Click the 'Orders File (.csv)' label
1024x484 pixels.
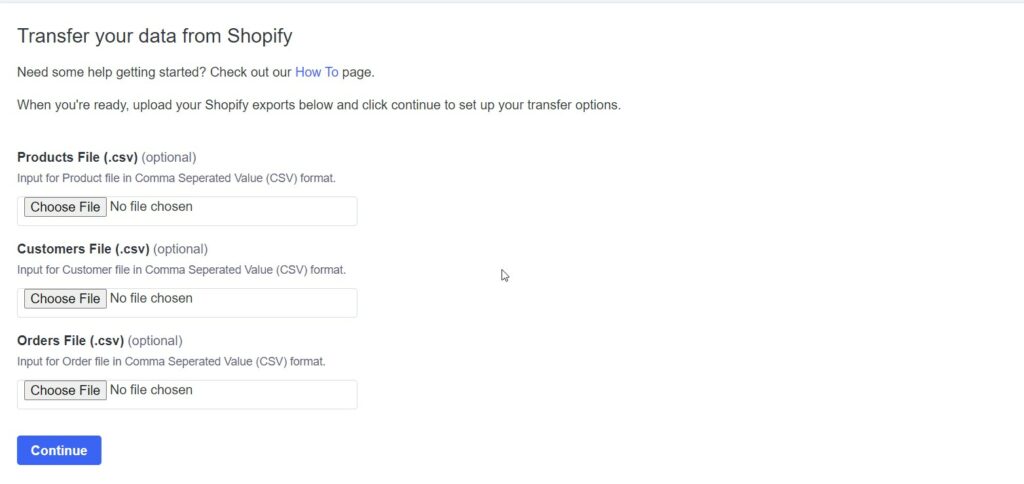pyautogui.click(x=71, y=340)
